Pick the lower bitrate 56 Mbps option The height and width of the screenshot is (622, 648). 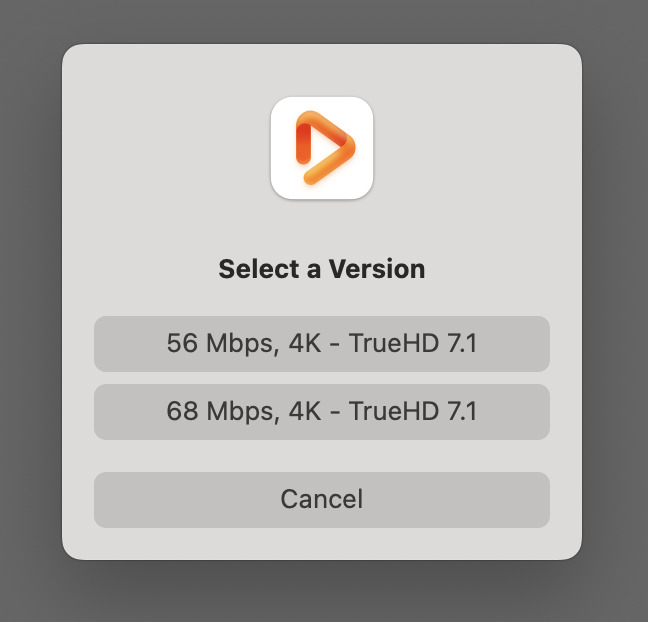coord(322,344)
